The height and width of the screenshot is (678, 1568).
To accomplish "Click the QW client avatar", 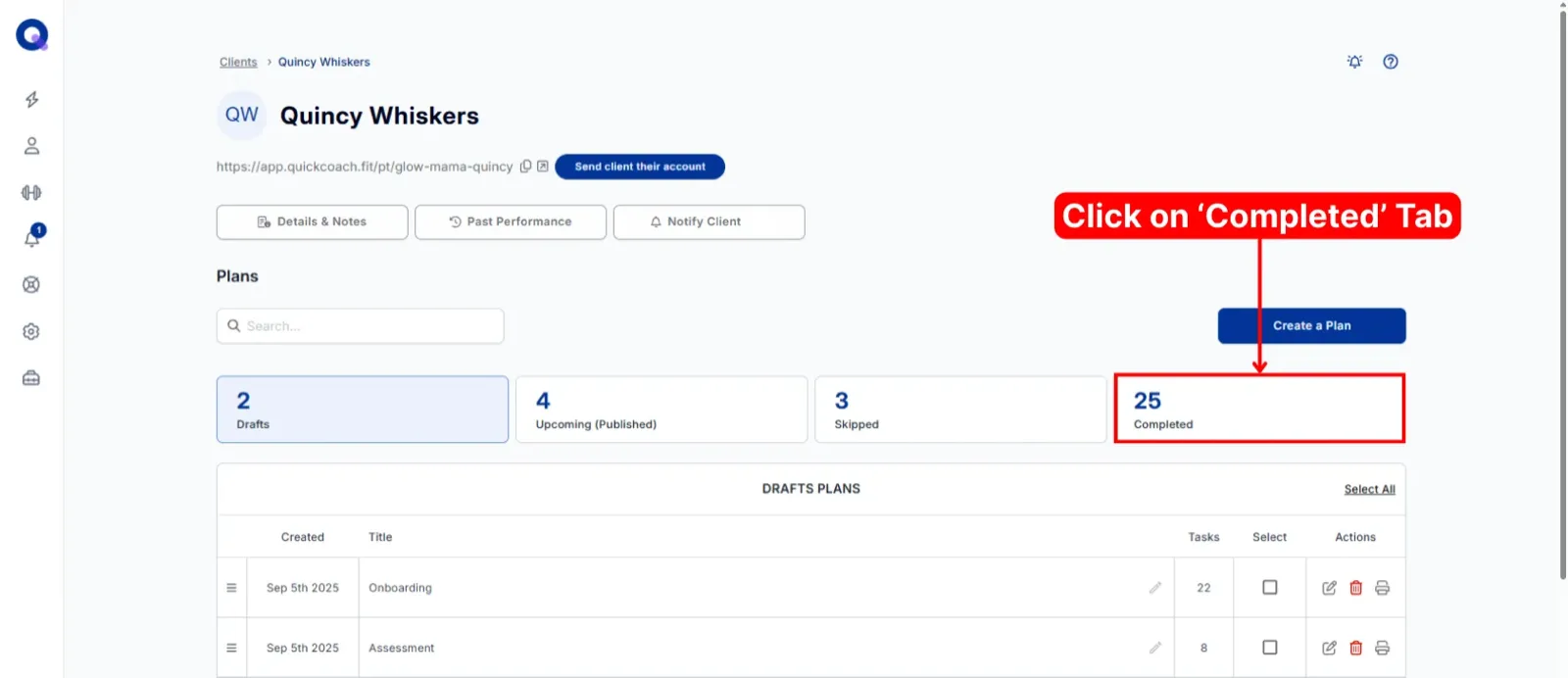I will (241, 116).
